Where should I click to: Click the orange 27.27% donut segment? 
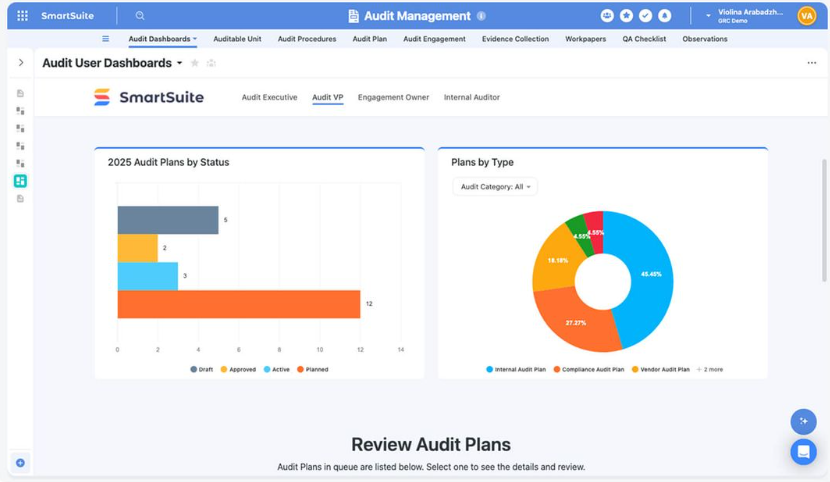tap(574, 322)
